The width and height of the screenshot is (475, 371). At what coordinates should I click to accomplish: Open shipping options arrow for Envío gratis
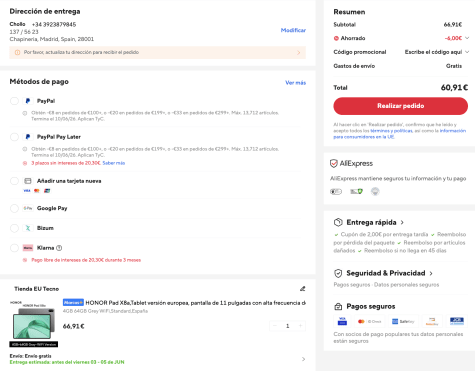coord(303,359)
